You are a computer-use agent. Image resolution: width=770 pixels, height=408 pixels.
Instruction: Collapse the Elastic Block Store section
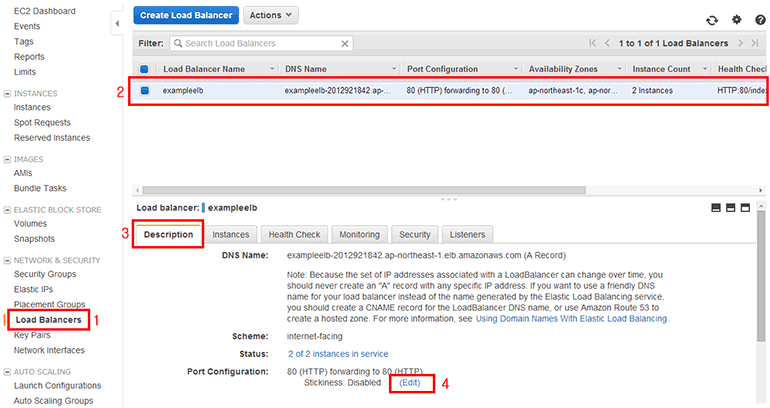pyautogui.click(x=8, y=210)
